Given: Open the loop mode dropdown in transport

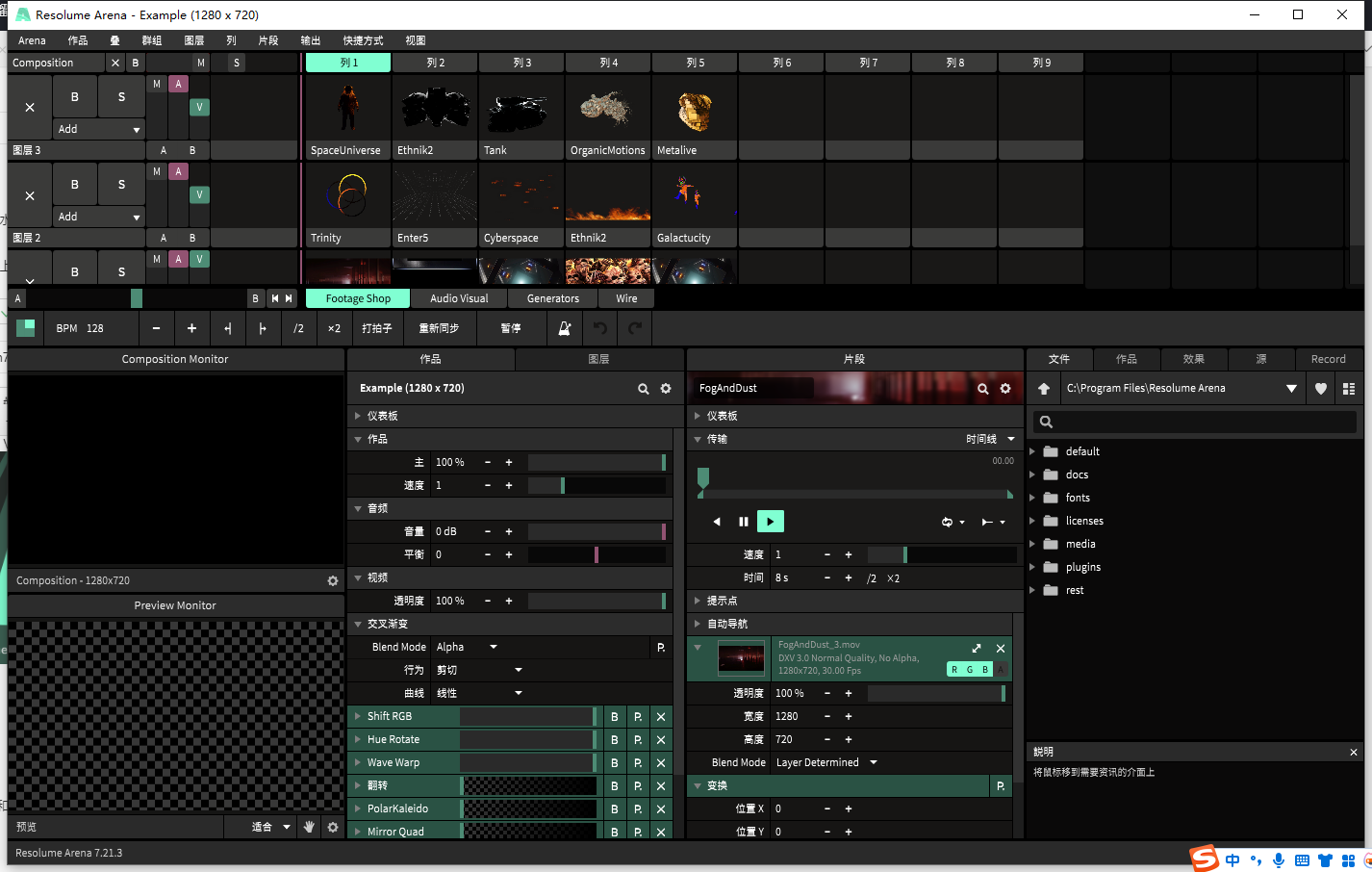Looking at the screenshot, I should click(953, 523).
